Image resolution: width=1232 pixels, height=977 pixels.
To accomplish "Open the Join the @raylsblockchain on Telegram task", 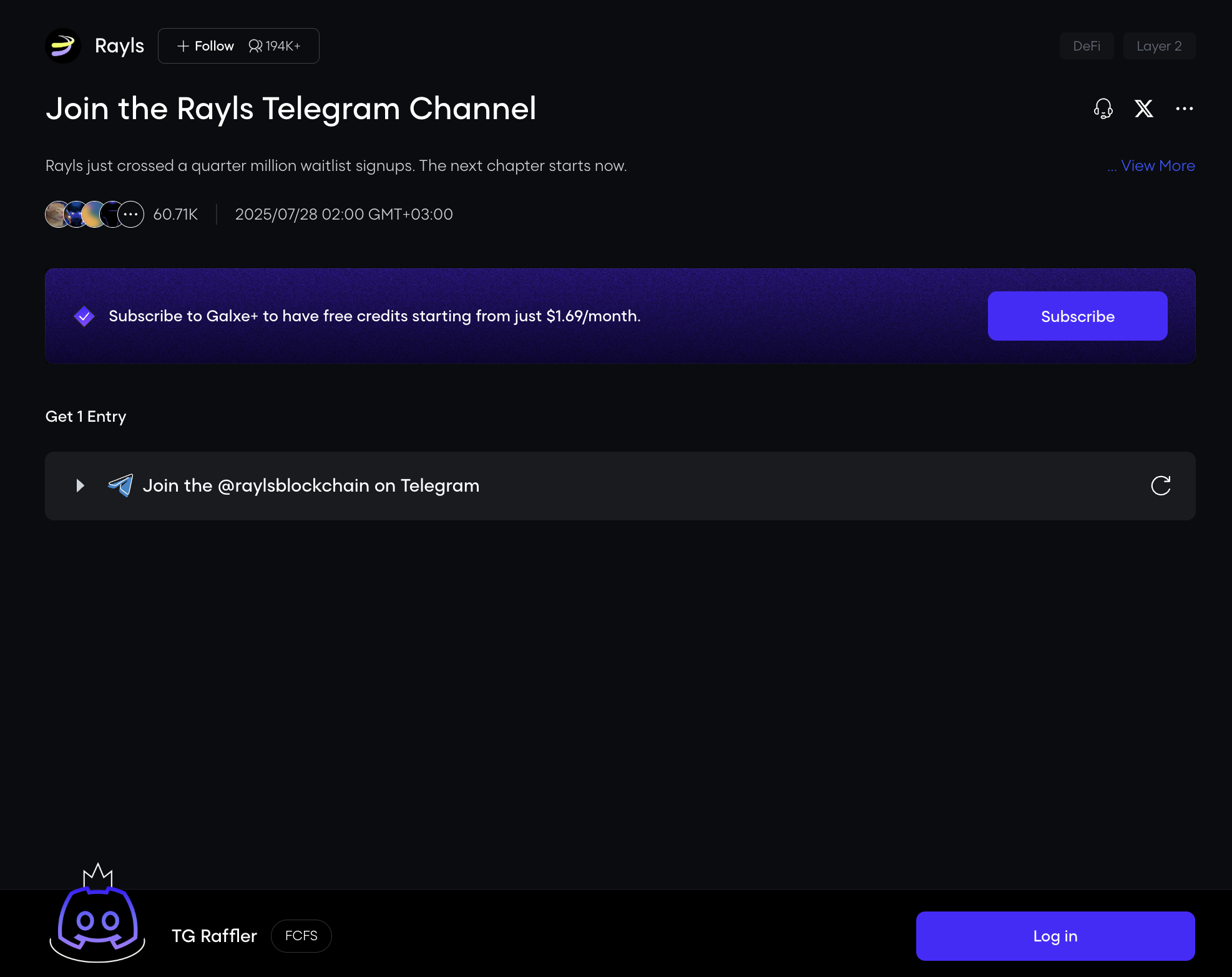I will point(620,486).
